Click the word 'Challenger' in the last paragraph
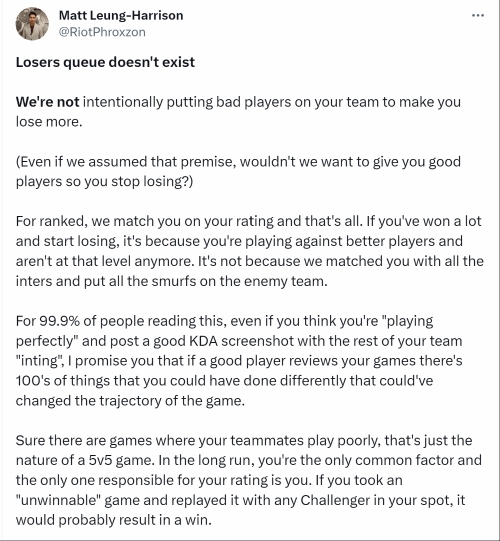Screen dimensions: 500x541 pyautogui.click(x=335, y=500)
